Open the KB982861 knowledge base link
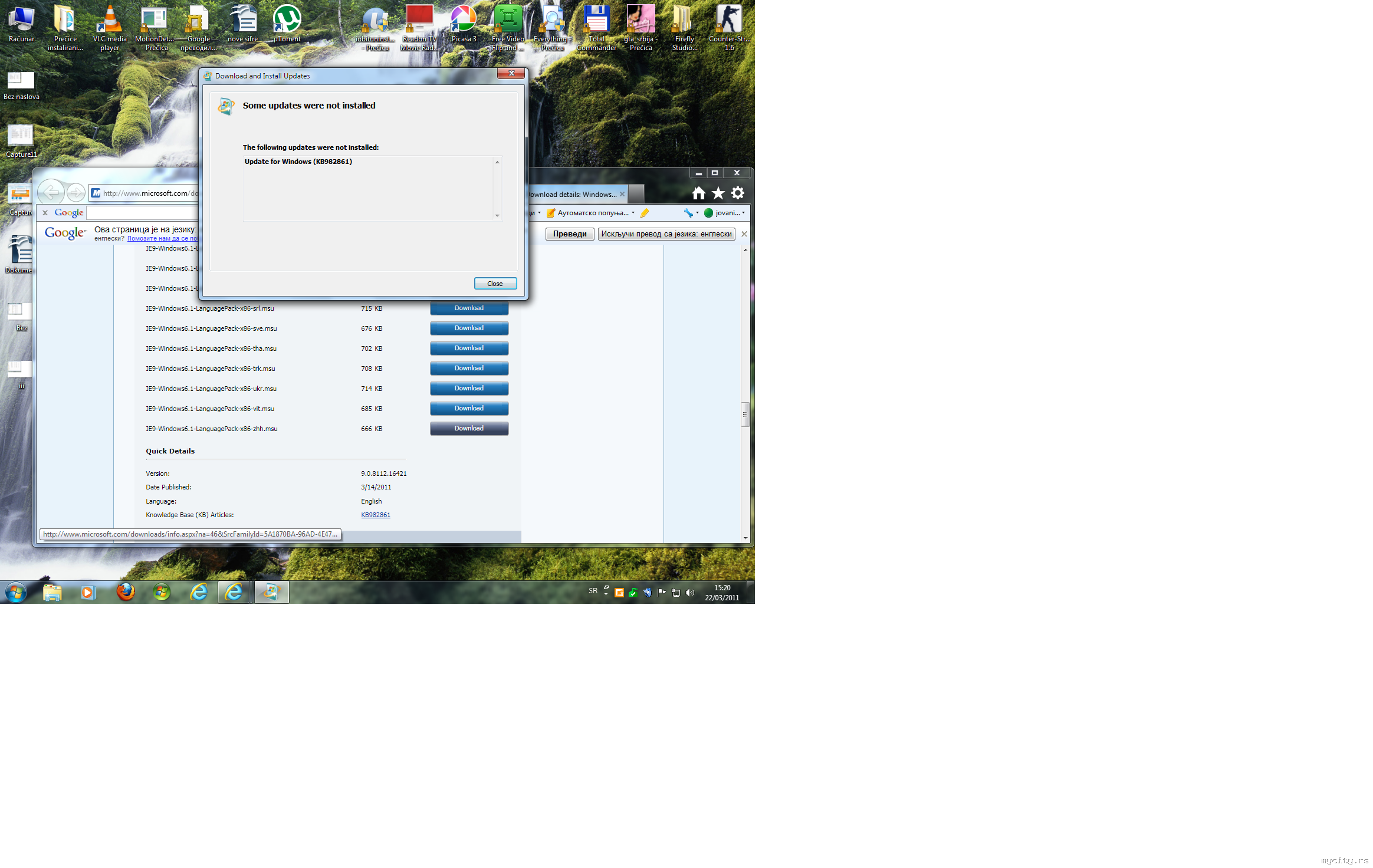 point(376,515)
